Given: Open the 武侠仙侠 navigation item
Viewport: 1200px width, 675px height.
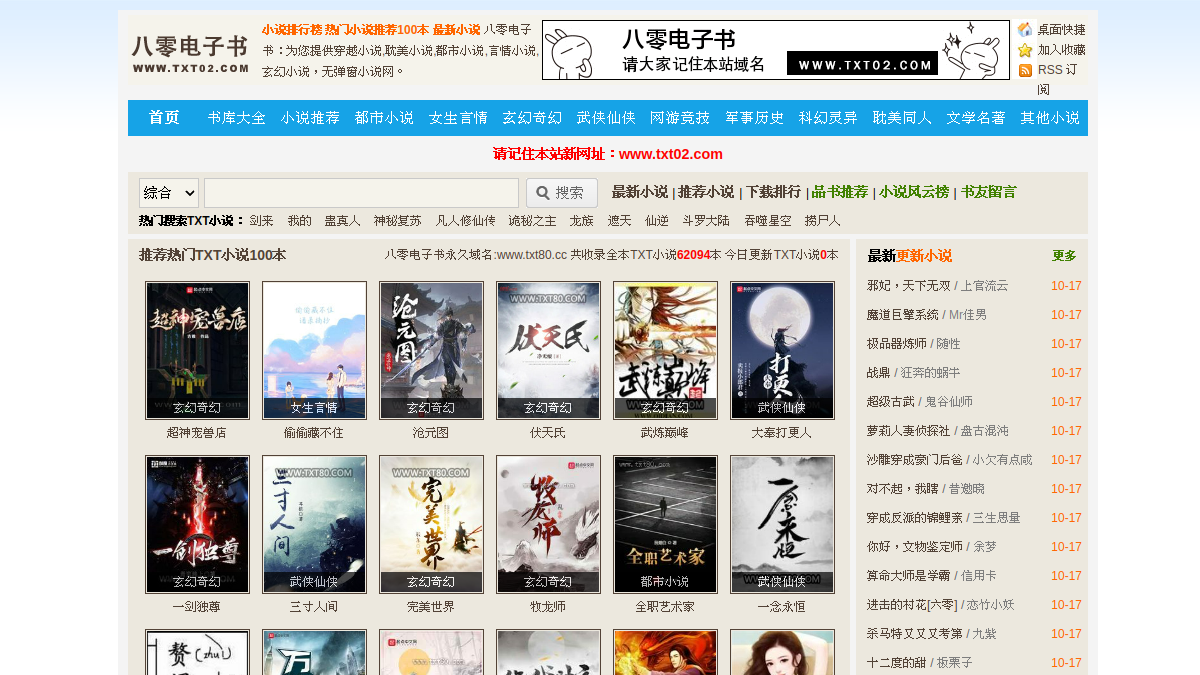Looking at the screenshot, I should pos(607,118).
